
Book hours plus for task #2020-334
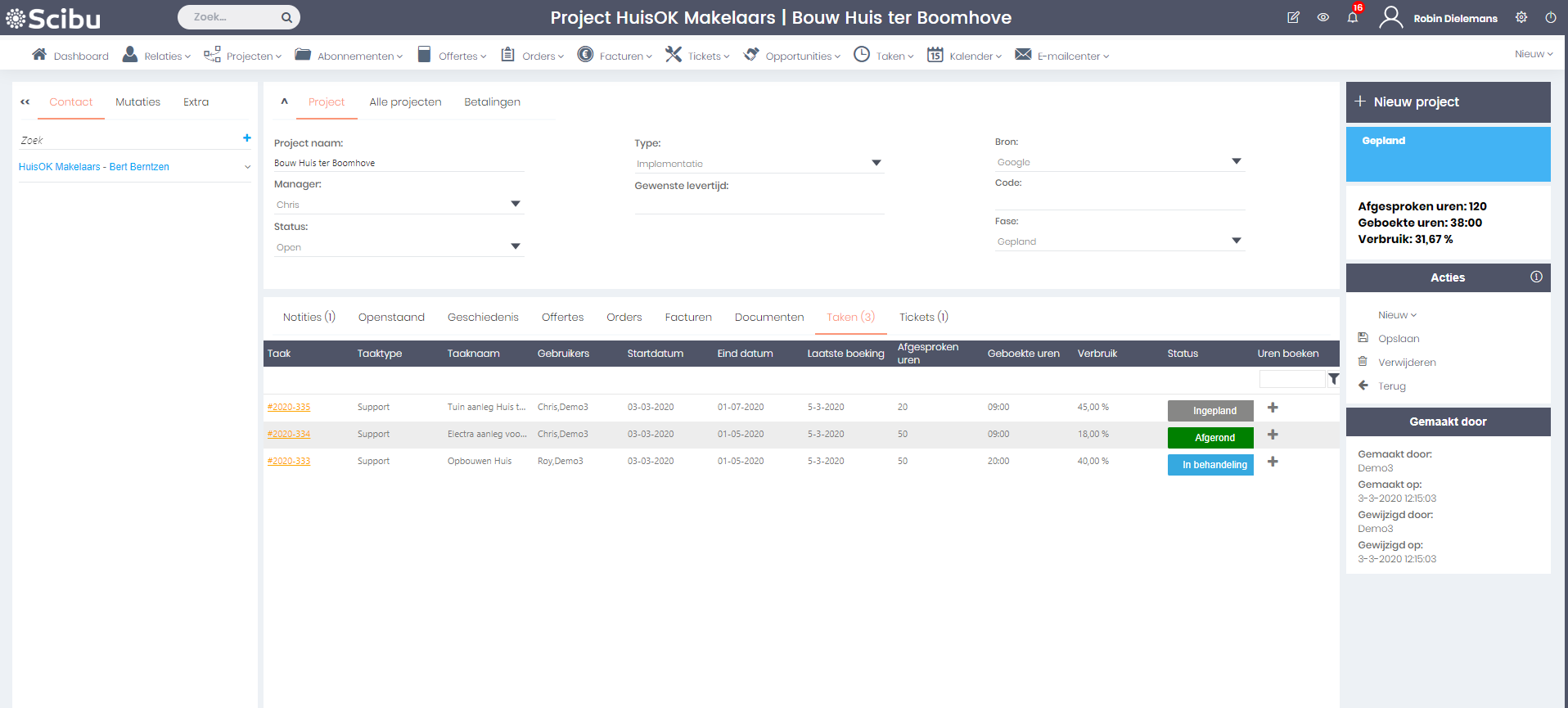(x=1273, y=435)
